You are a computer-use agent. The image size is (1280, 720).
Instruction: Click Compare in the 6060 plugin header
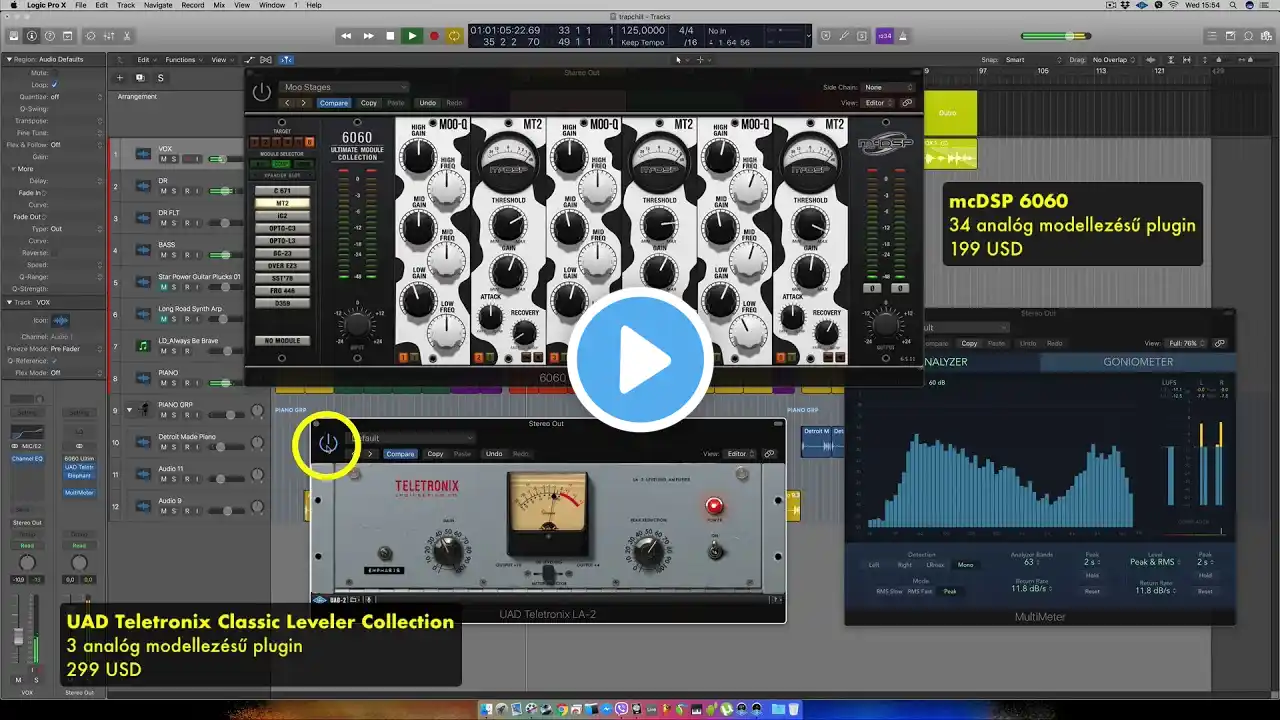point(334,103)
